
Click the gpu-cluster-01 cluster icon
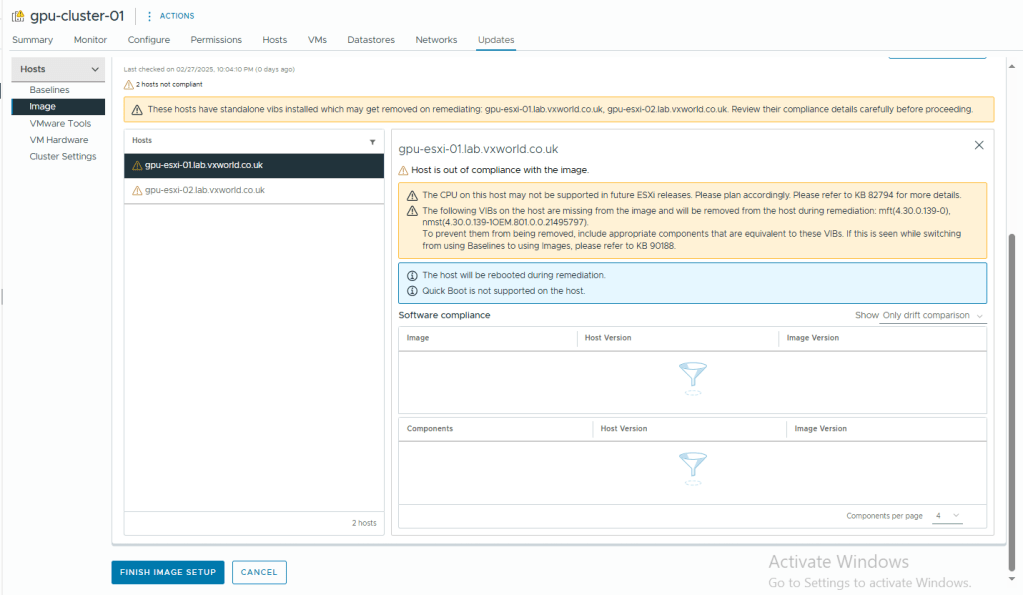[x=18, y=16]
